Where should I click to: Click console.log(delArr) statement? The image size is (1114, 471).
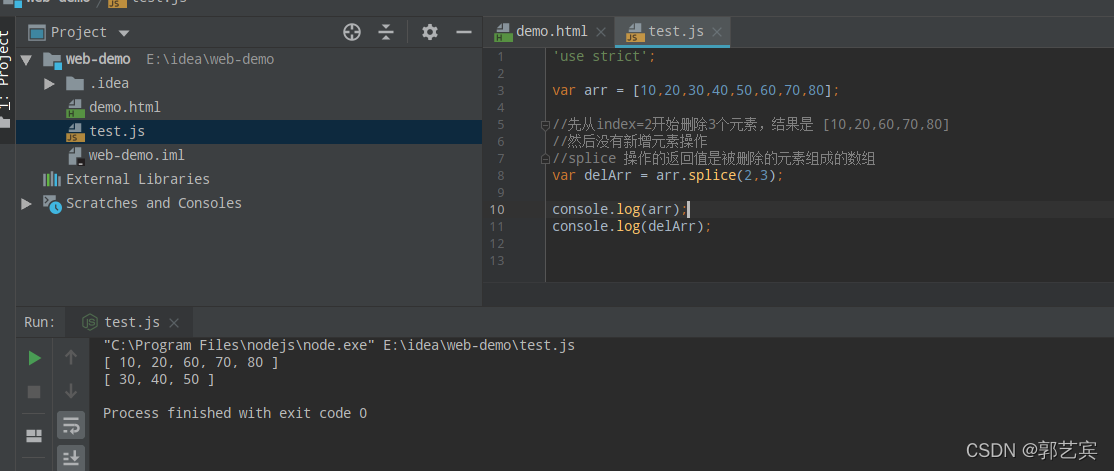click(x=632, y=227)
